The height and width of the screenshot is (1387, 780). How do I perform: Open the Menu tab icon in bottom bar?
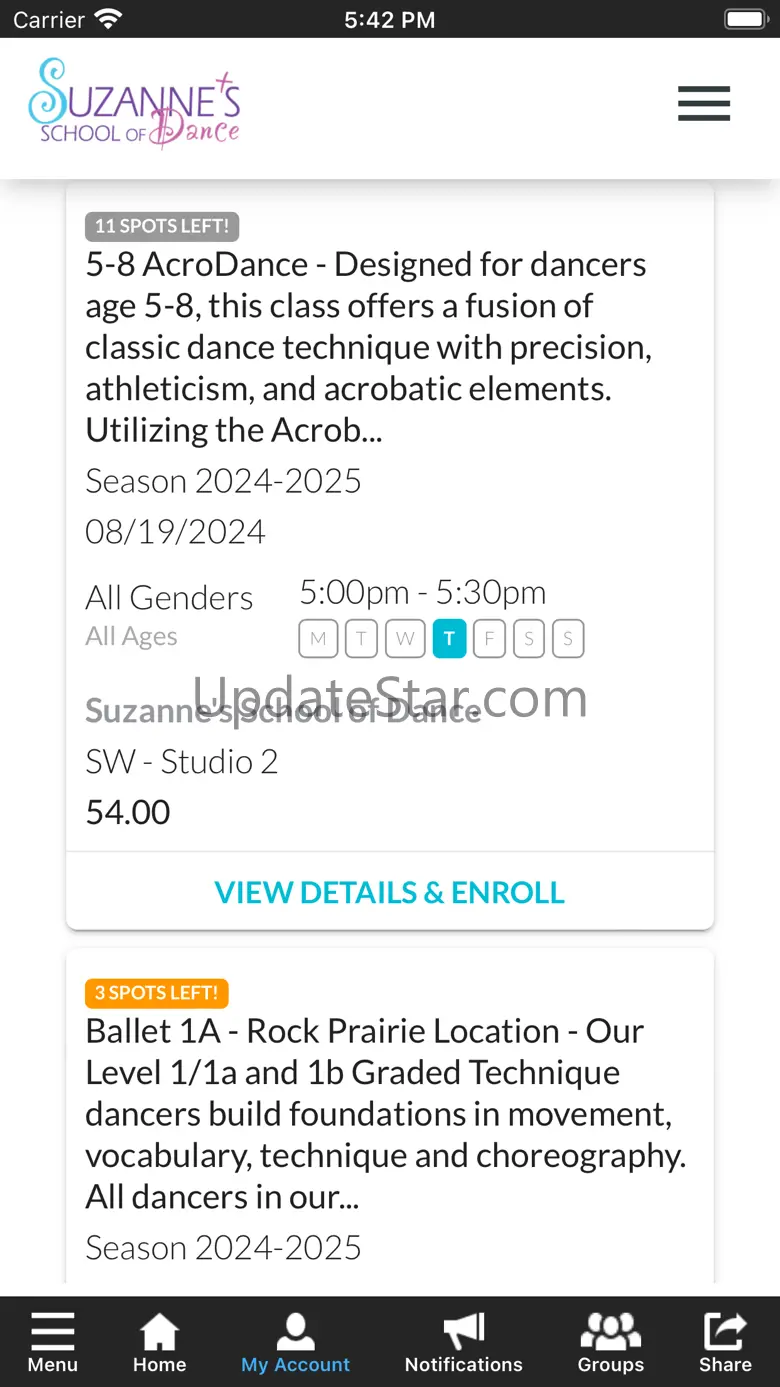[x=52, y=1342]
